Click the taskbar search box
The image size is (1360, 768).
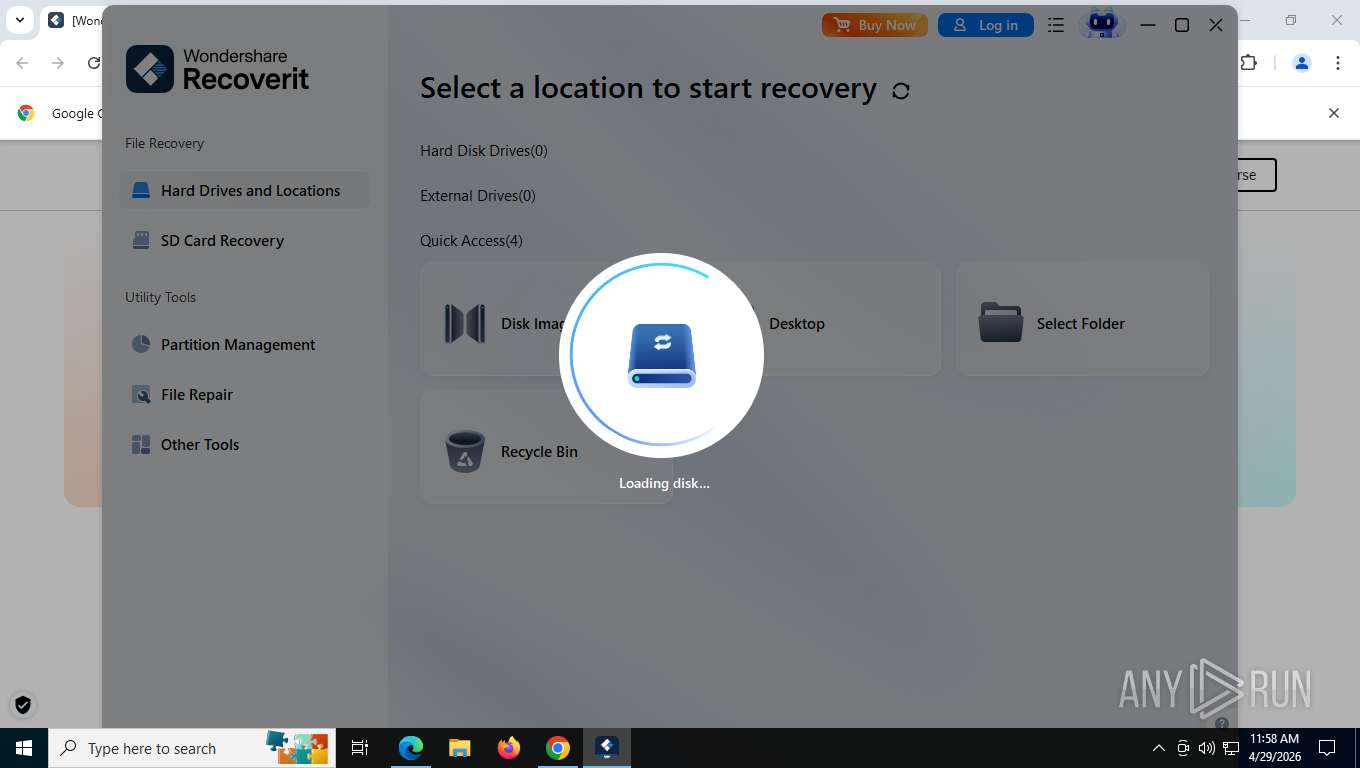pyautogui.click(x=190, y=748)
